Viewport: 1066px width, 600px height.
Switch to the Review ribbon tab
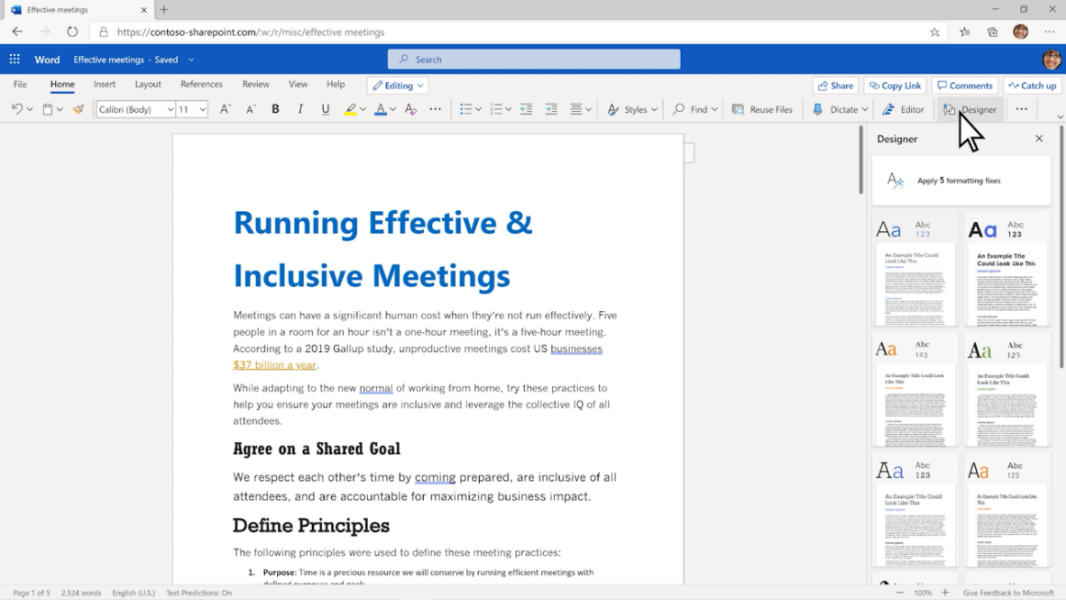(255, 84)
